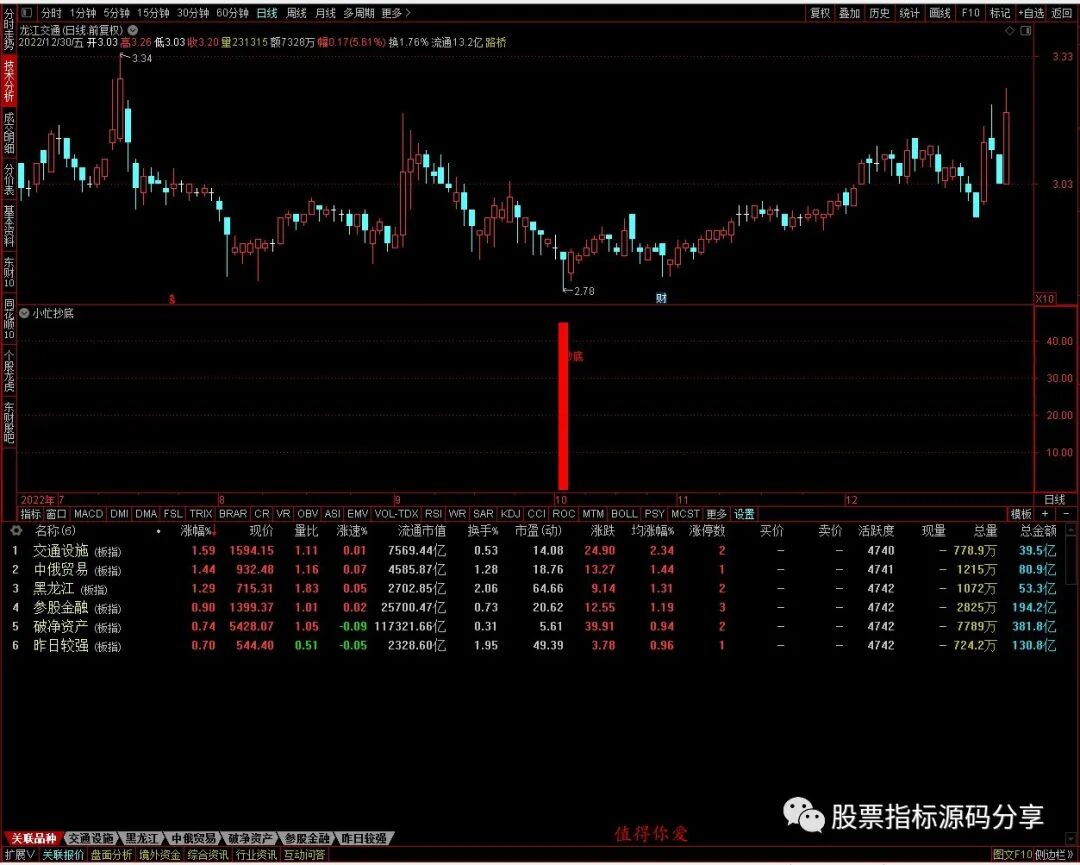Switch to 60分钟 period

point(232,12)
